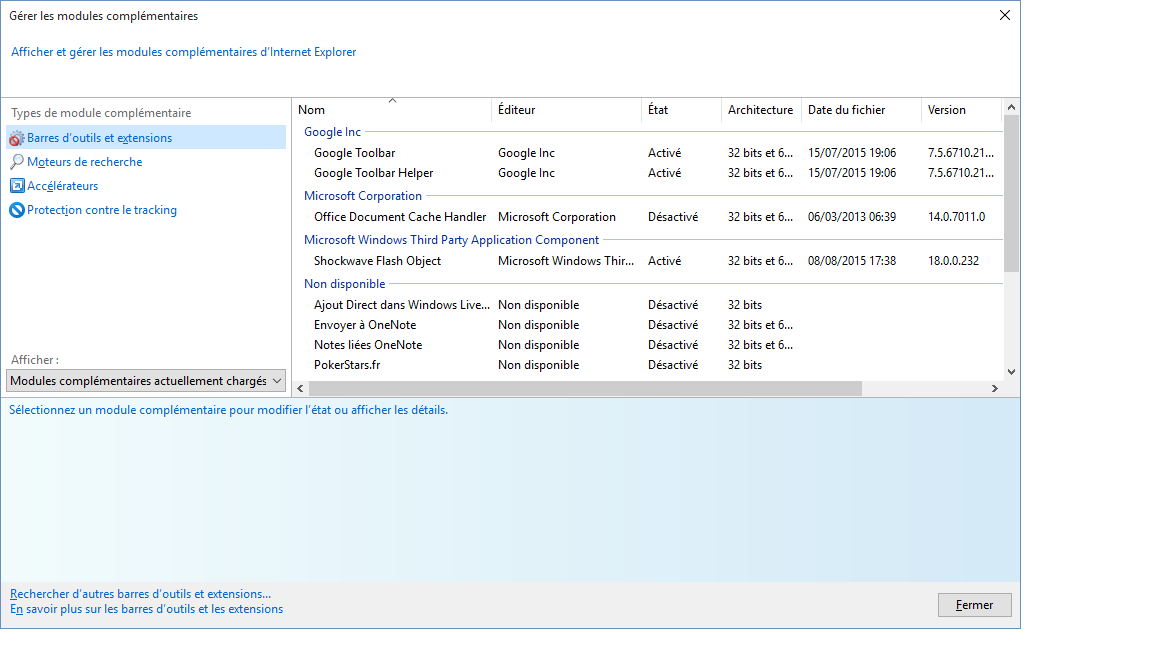This screenshot has width=1152, height=648.
Task: Open Rechercher d'autres barres d'outils et extensions link
Action: 140,594
